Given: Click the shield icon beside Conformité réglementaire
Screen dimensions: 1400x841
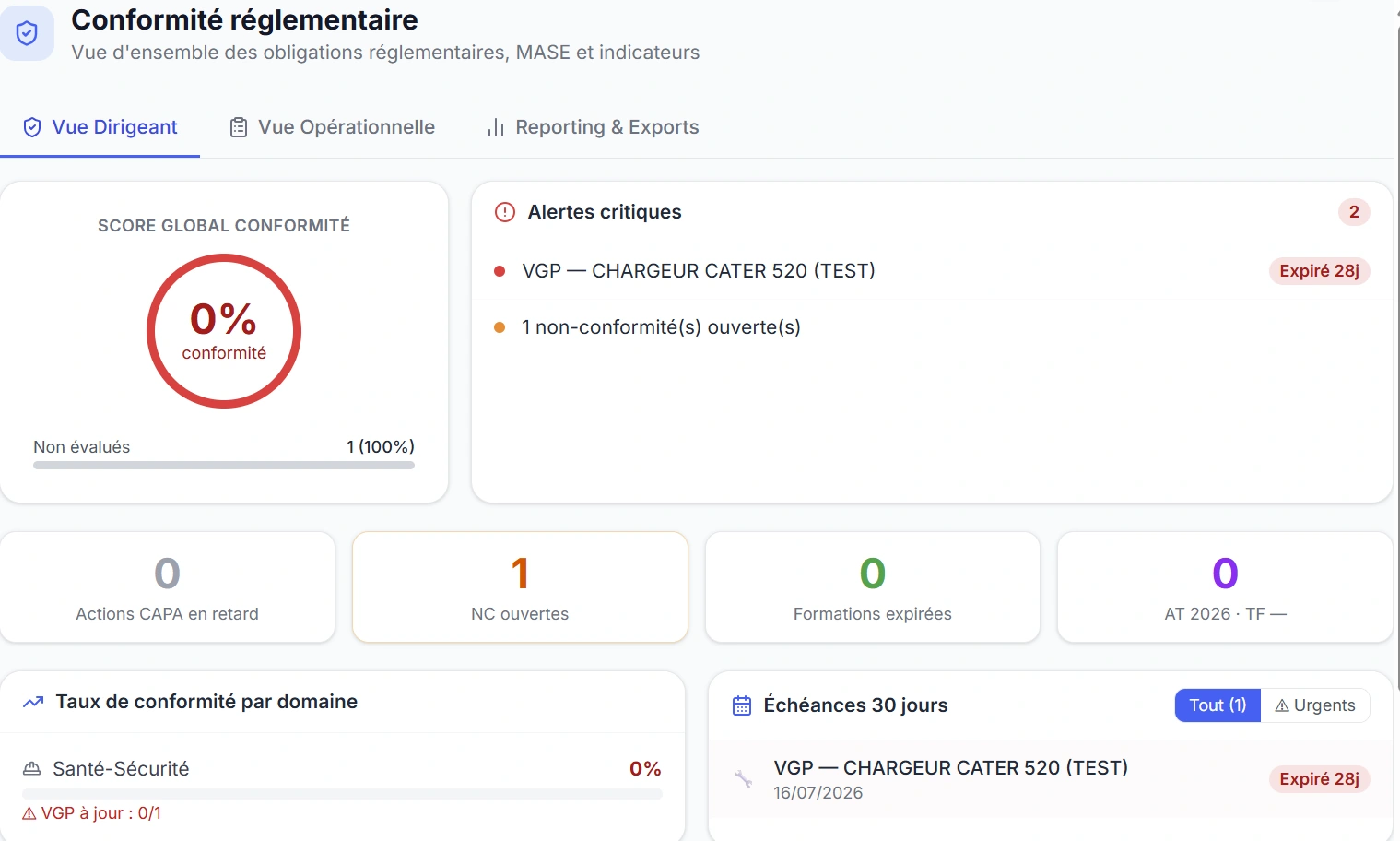Looking at the screenshot, I should pos(27,34).
